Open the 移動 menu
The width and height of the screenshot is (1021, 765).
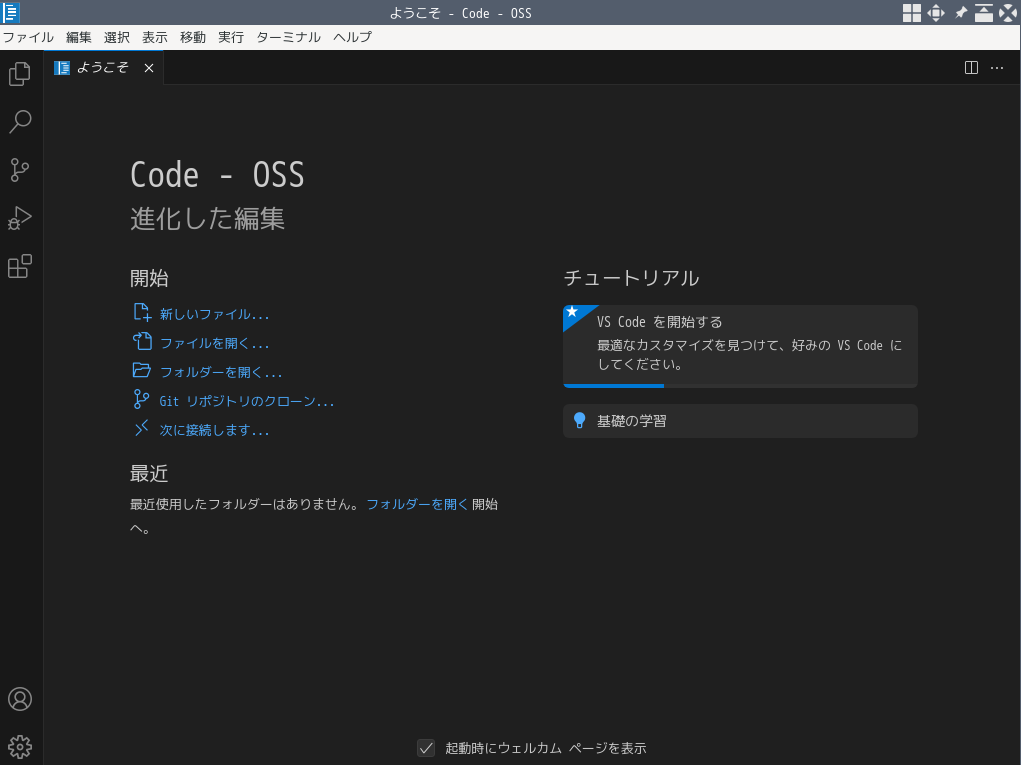pos(193,37)
